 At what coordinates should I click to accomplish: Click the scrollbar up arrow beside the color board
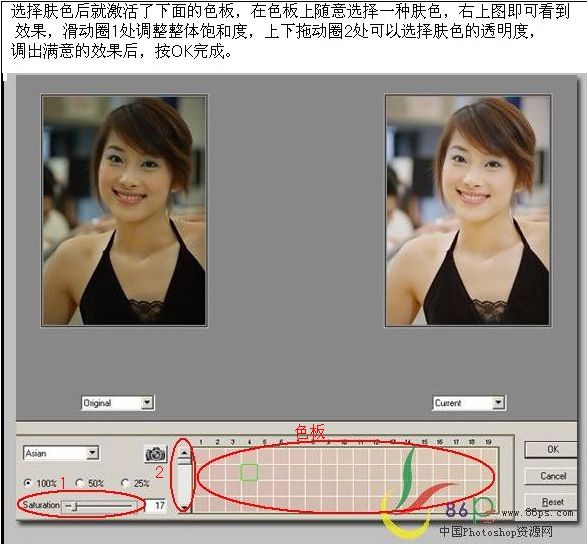pos(184,453)
